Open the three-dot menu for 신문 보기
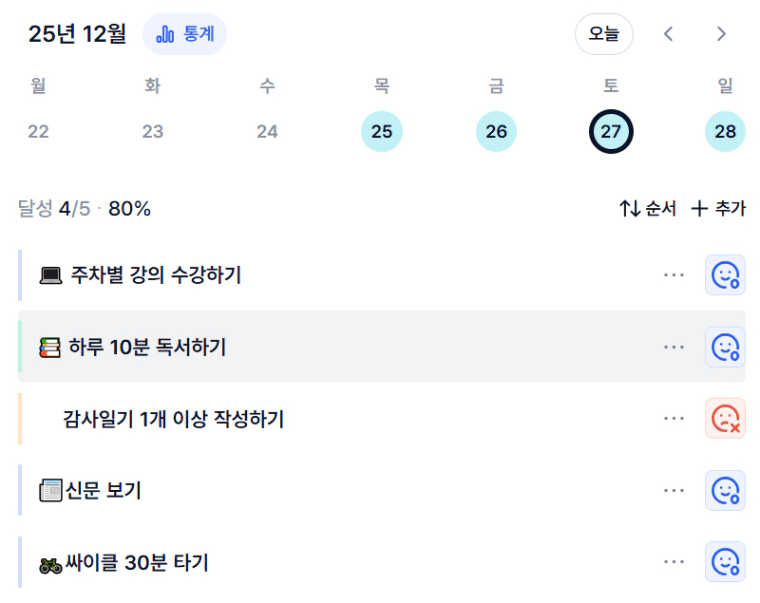The width and height of the screenshot is (760, 603). pyautogui.click(x=674, y=491)
